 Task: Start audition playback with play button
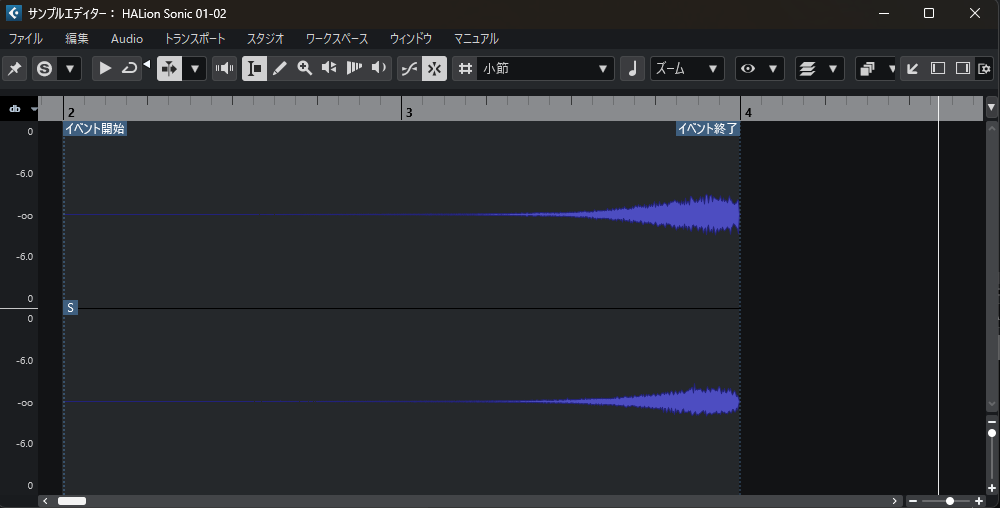coord(105,68)
